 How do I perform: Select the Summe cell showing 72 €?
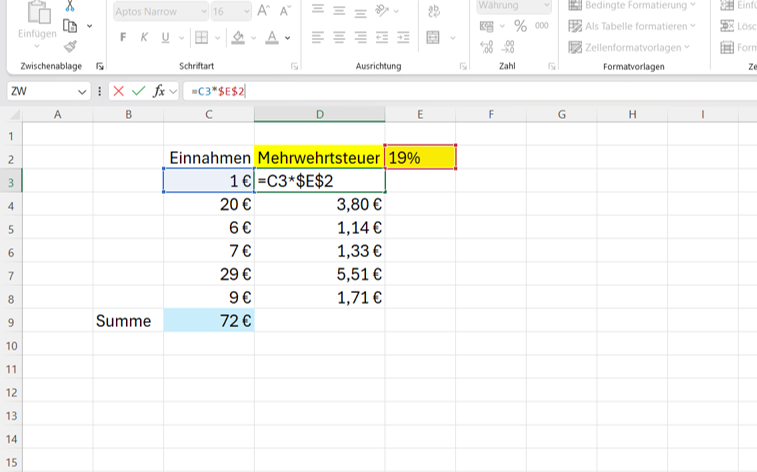pos(208,321)
